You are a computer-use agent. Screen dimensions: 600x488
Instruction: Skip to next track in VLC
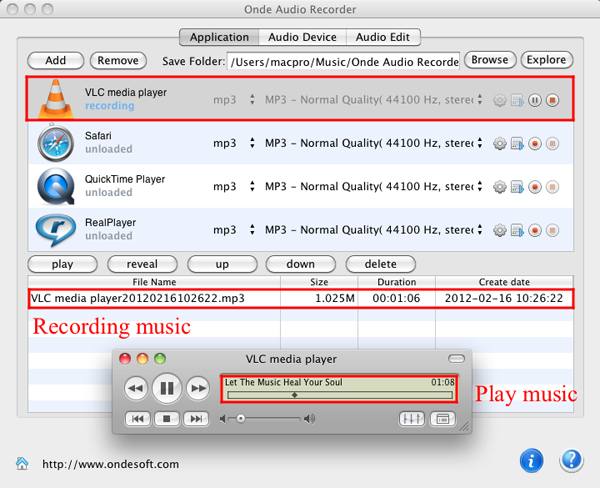tap(198, 419)
